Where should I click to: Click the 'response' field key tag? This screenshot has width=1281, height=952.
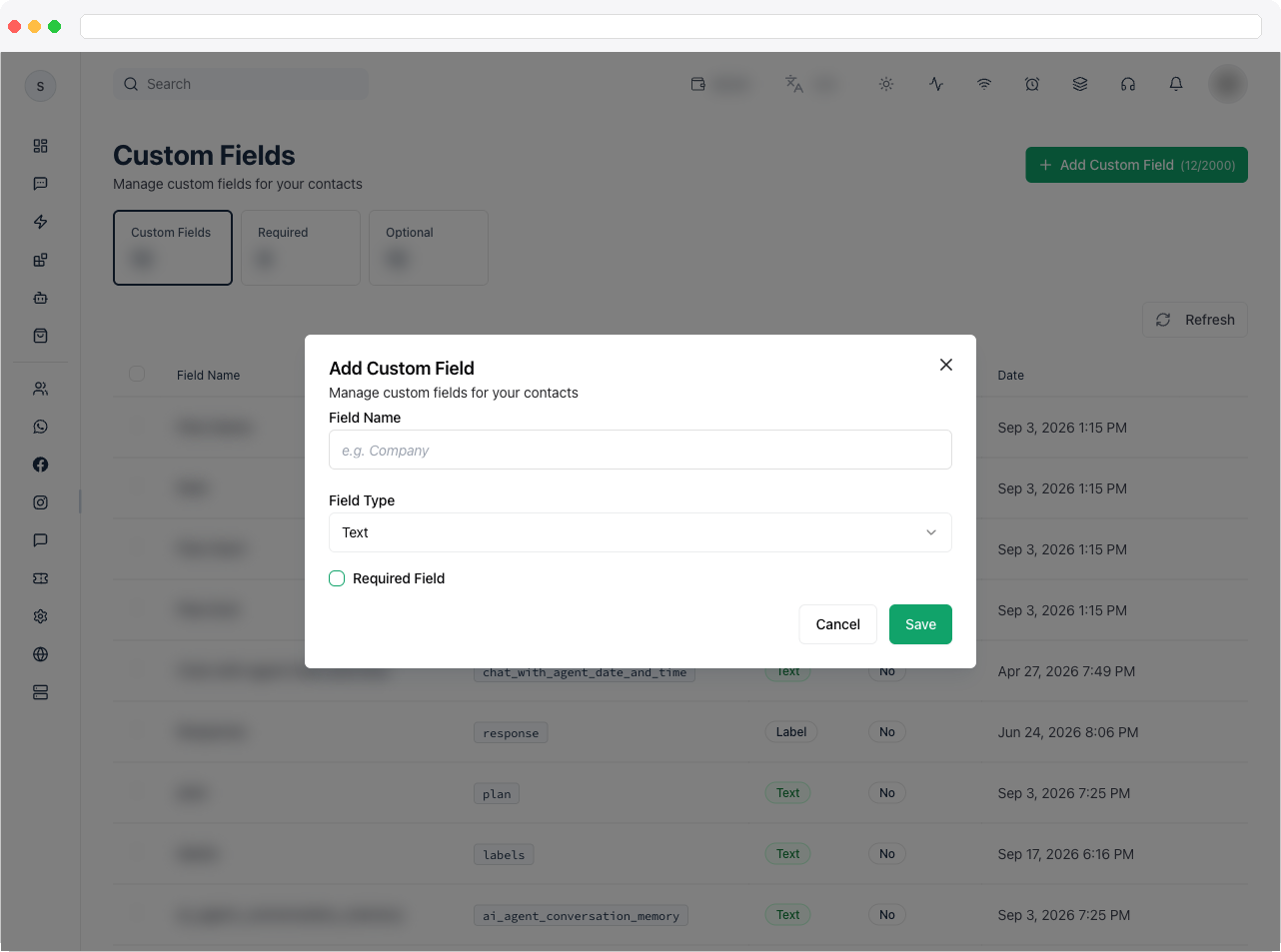511,733
